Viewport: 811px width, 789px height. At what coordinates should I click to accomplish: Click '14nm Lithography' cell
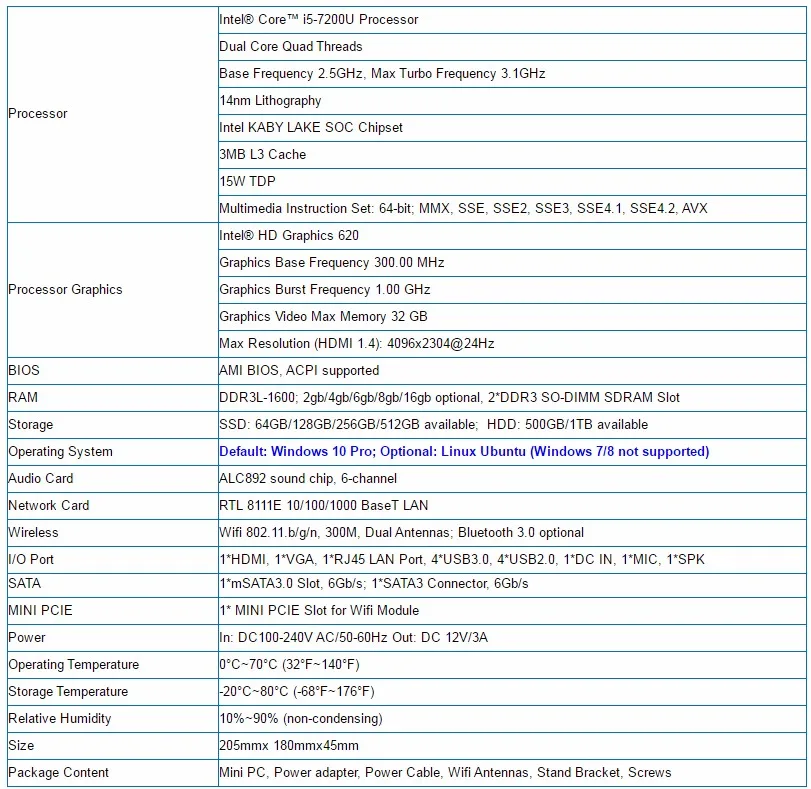(x=512, y=100)
